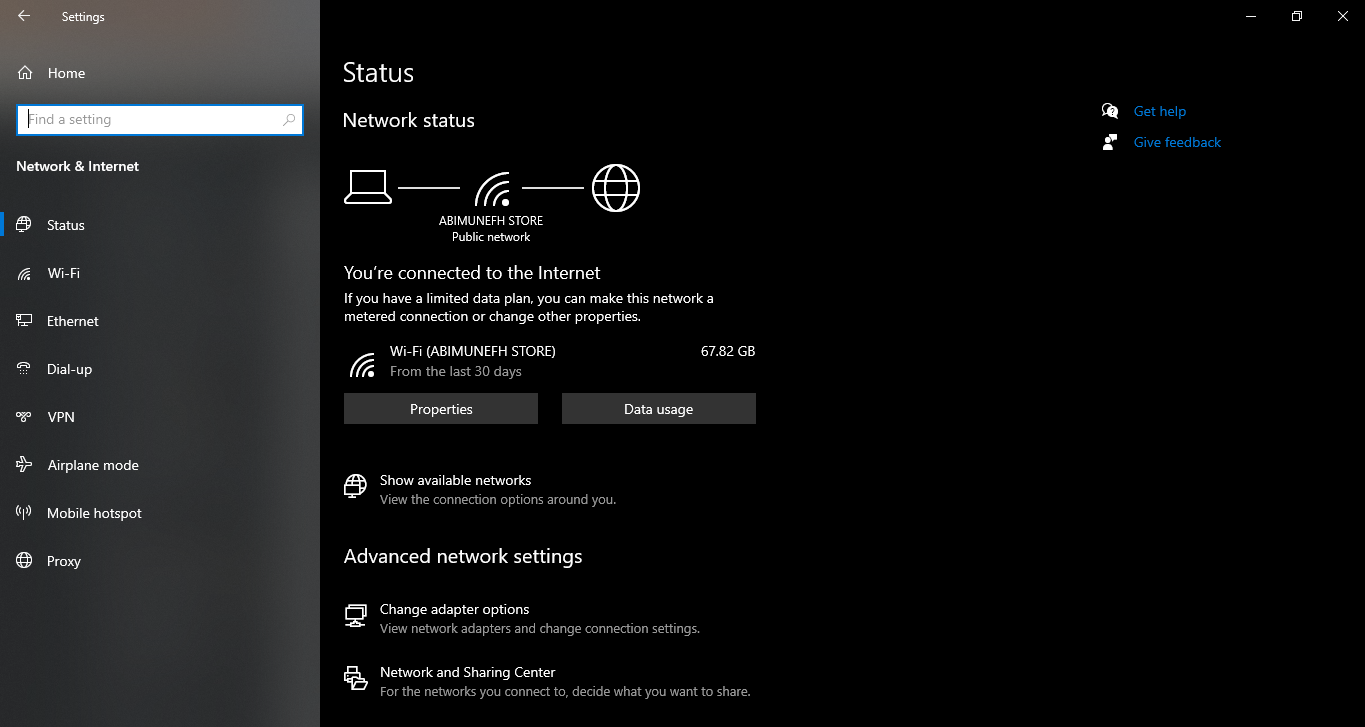Open the Mobile hotspot page

click(160, 513)
